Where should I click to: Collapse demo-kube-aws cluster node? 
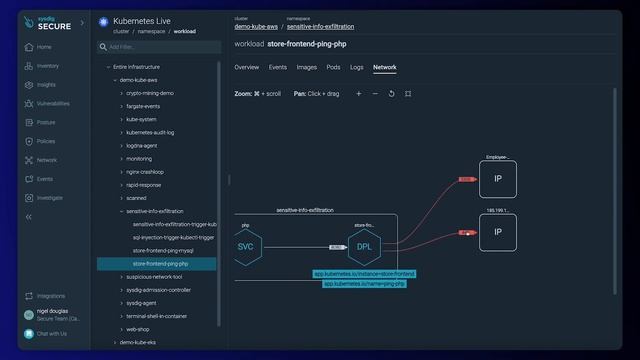pyautogui.click(x=115, y=80)
